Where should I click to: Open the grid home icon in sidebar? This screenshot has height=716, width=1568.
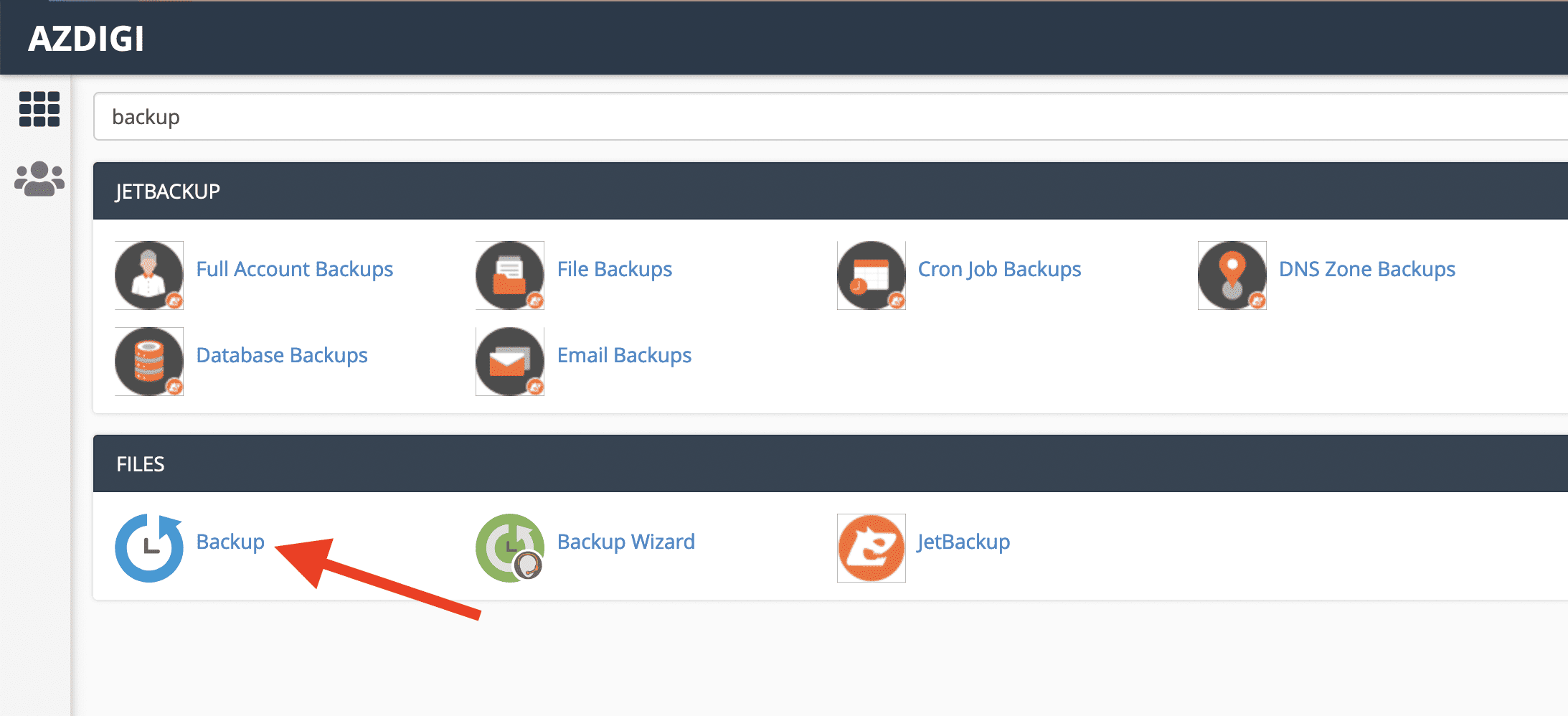[x=39, y=109]
